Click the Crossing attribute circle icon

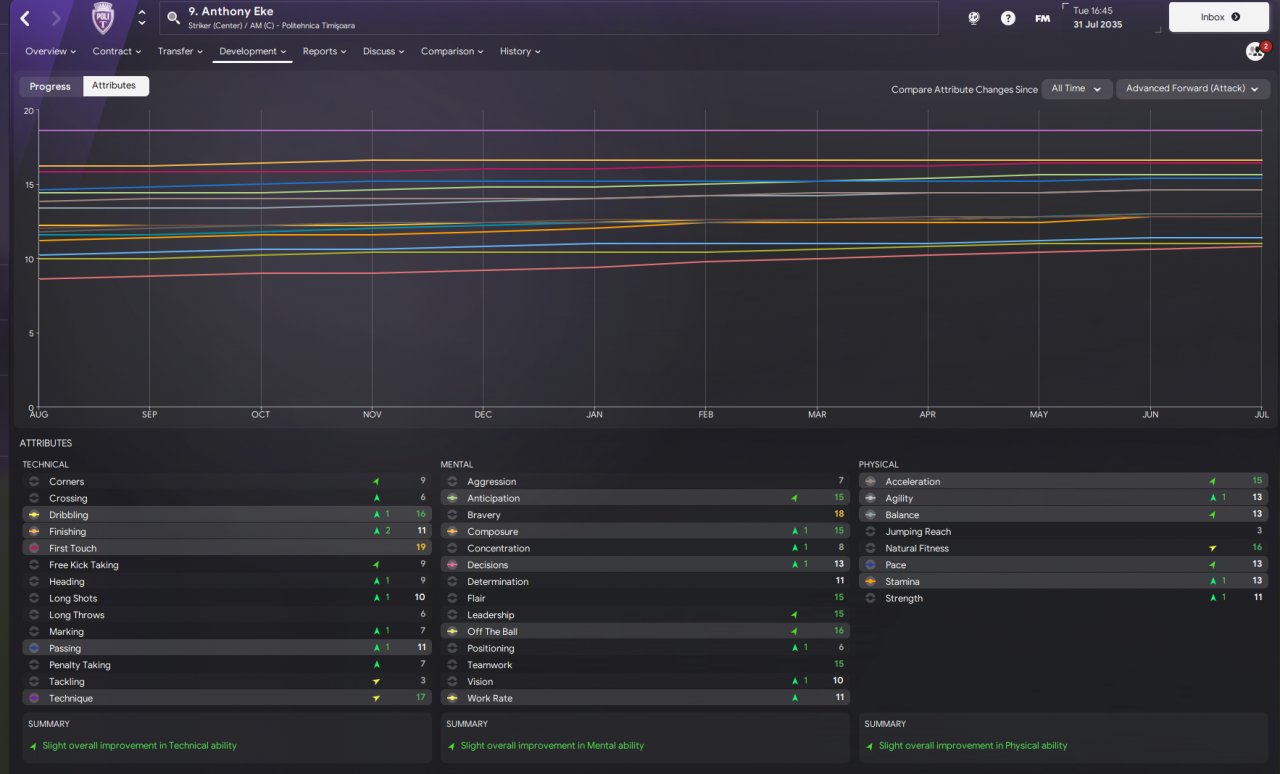[33, 498]
